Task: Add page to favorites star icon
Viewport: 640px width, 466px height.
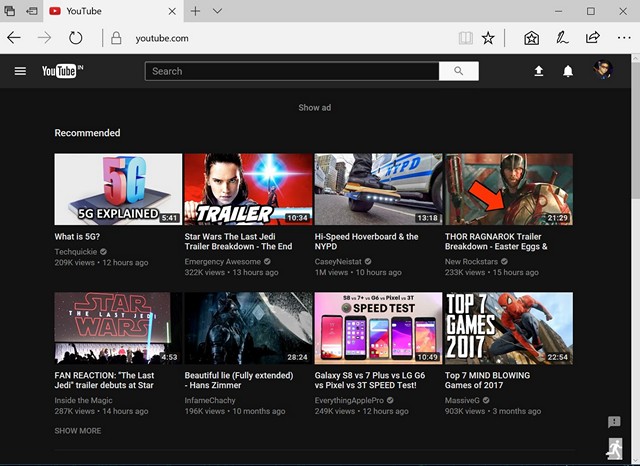Action: (488, 38)
